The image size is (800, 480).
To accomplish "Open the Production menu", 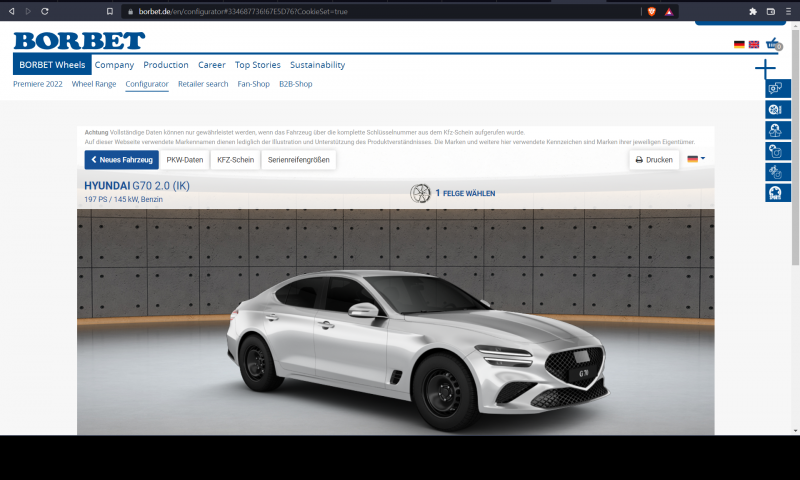I will (x=166, y=65).
